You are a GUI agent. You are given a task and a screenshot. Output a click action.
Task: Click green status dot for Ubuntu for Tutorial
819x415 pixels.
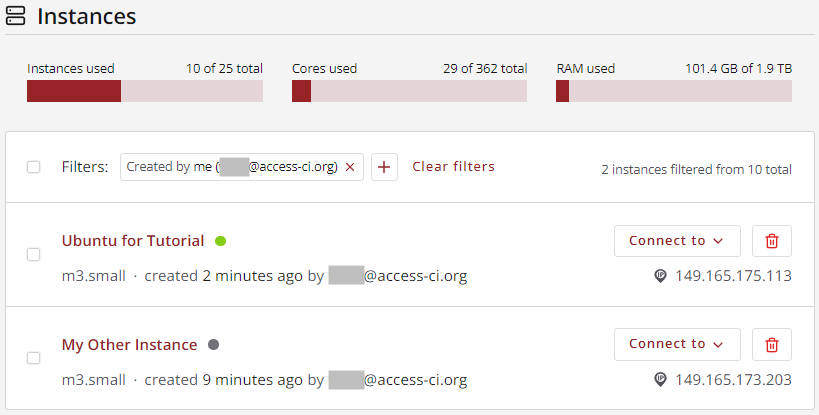tap(221, 241)
